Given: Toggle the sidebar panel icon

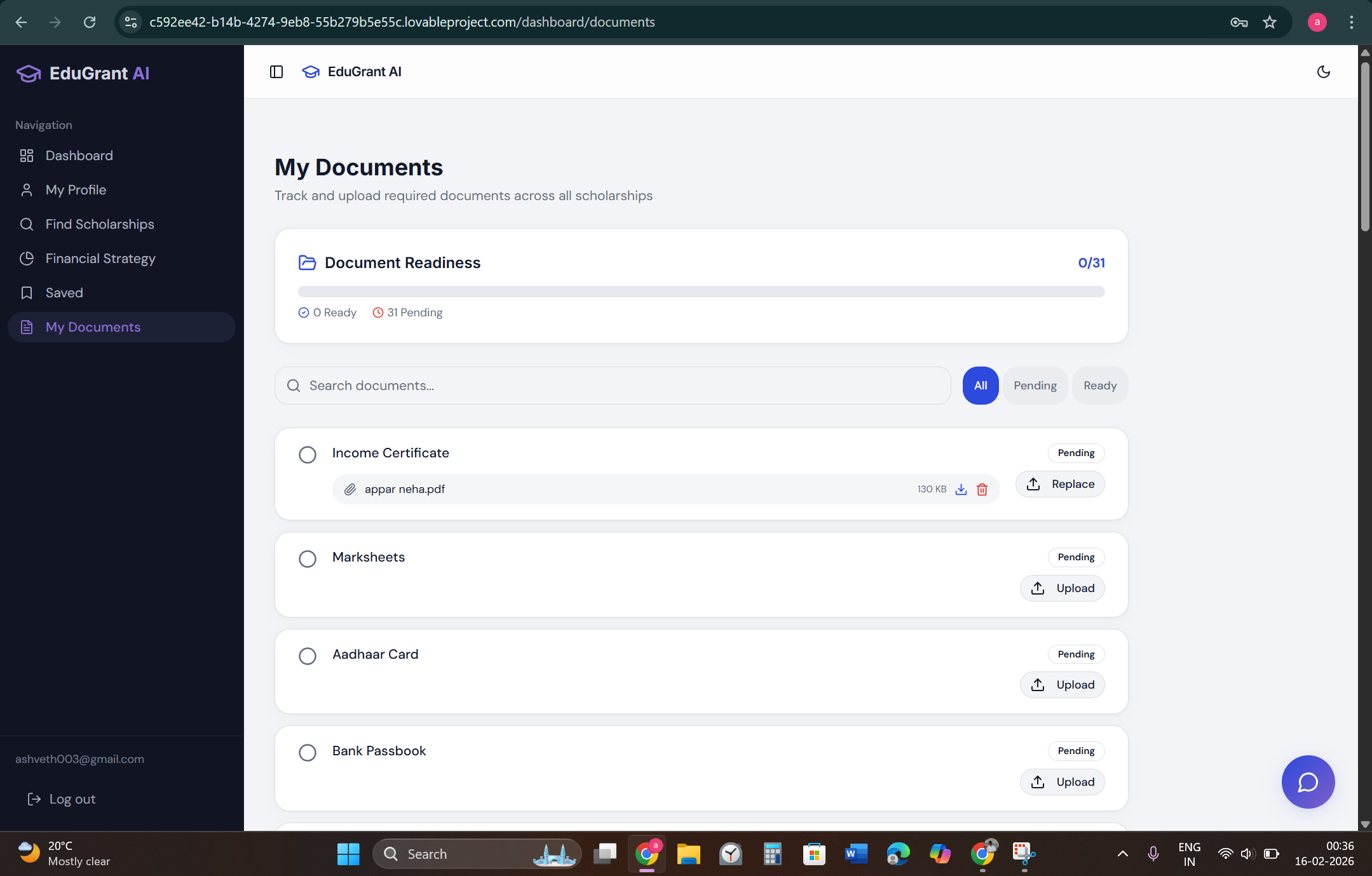Looking at the screenshot, I should (x=276, y=72).
